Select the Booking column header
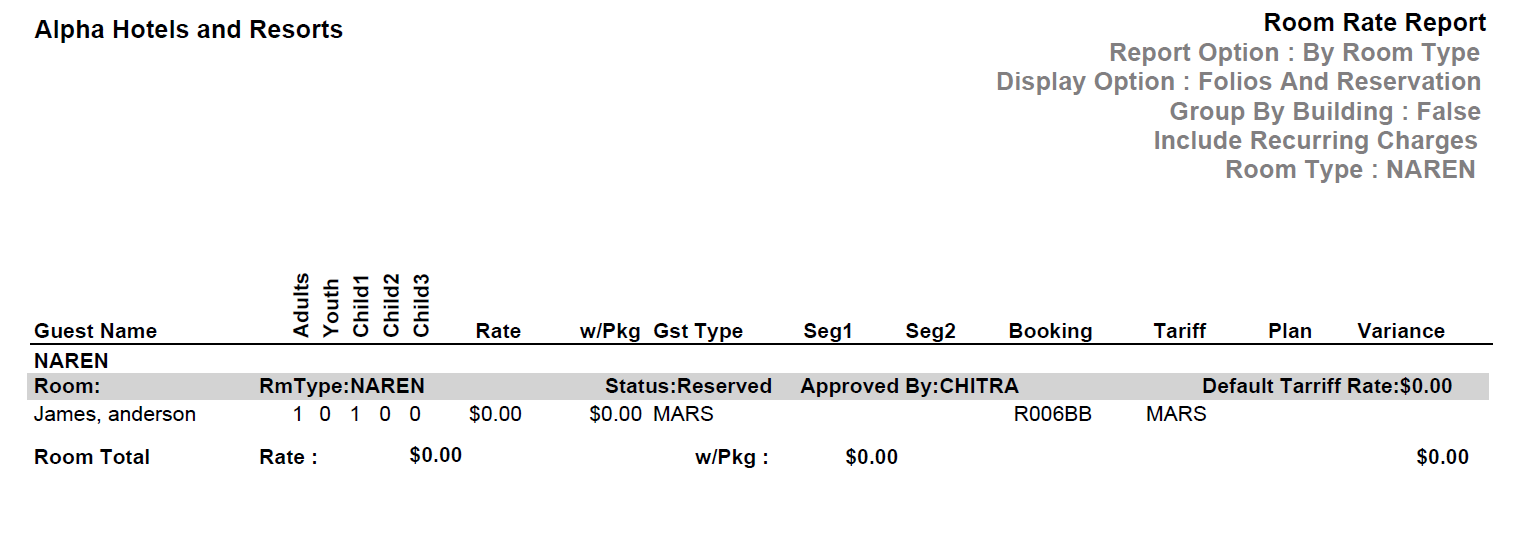The width and height of the screenshot is (1522, 533). pyautogui.click(x=1050, y=331)
